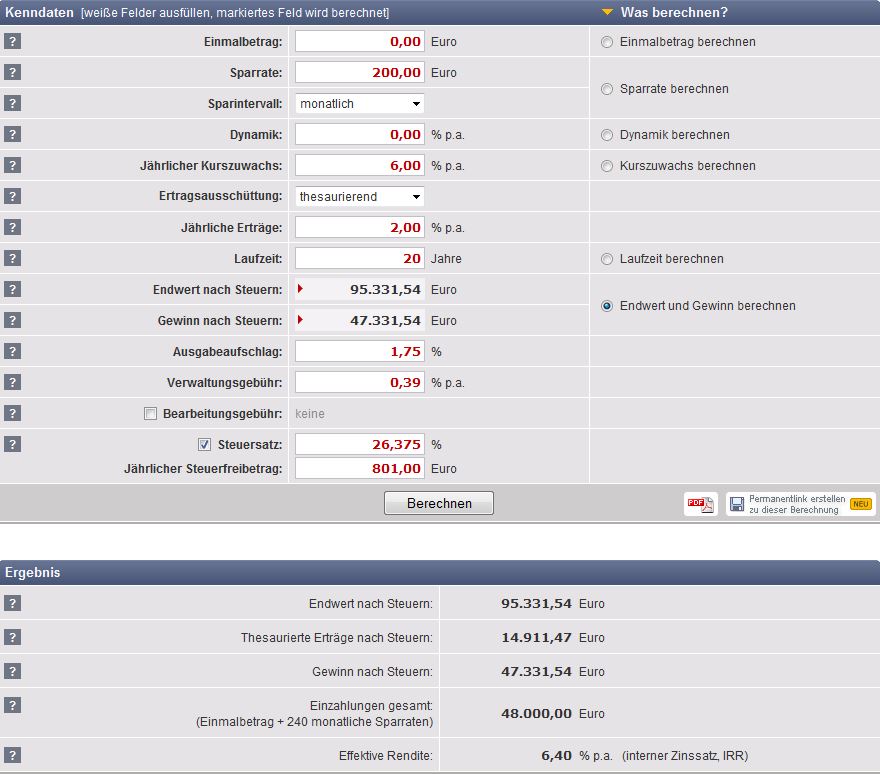Click the floppy disk save icon
Screen dimensions: 880x774
737,504
